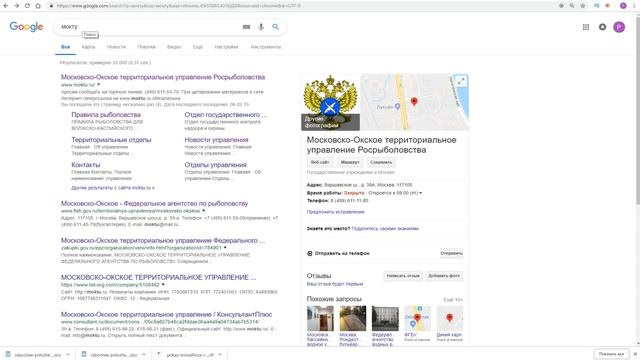Image resolution: width=640 pixels, height=360 pixels.
Task: Open the browser home page icon
Action: point(38,6)
